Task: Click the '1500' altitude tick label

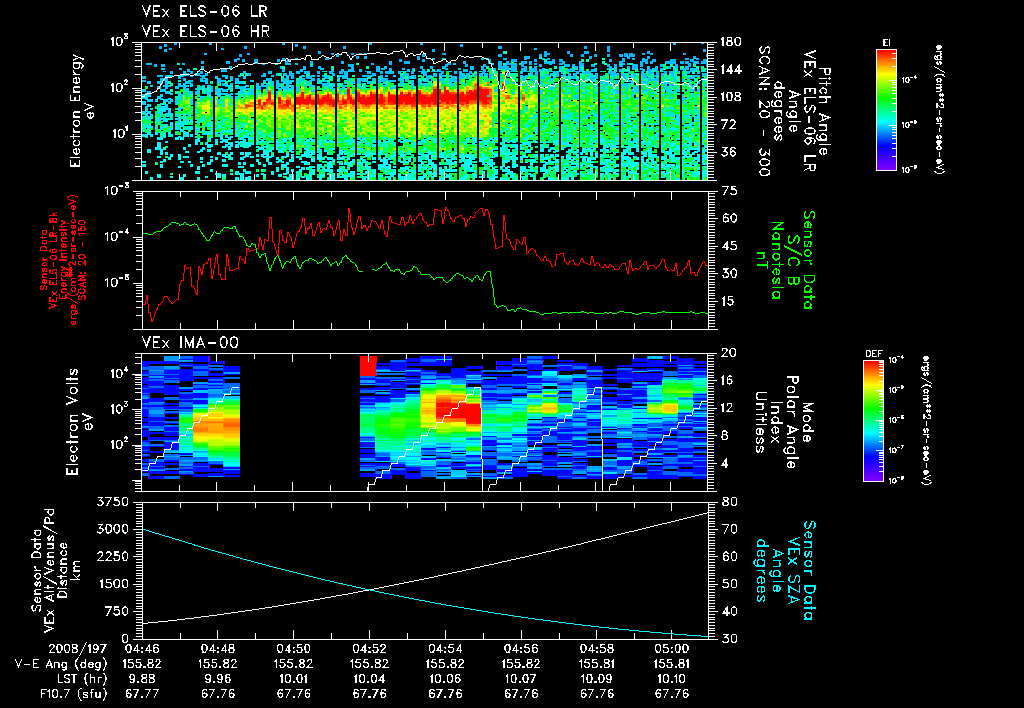Action: coord(112,584)
